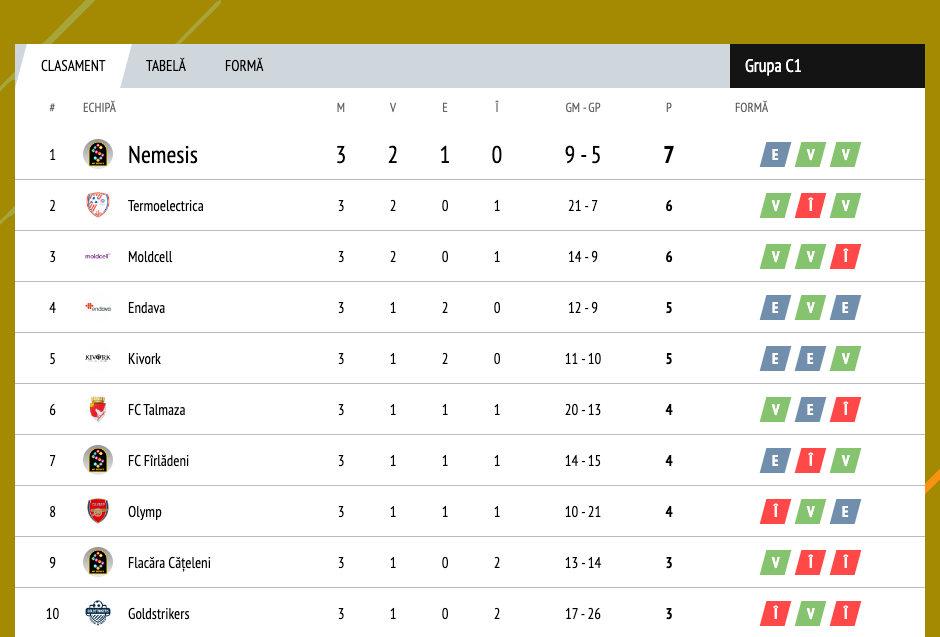The image size is (940, 637).
Task: Click the Endava logo icon
Action: point(98,308)
